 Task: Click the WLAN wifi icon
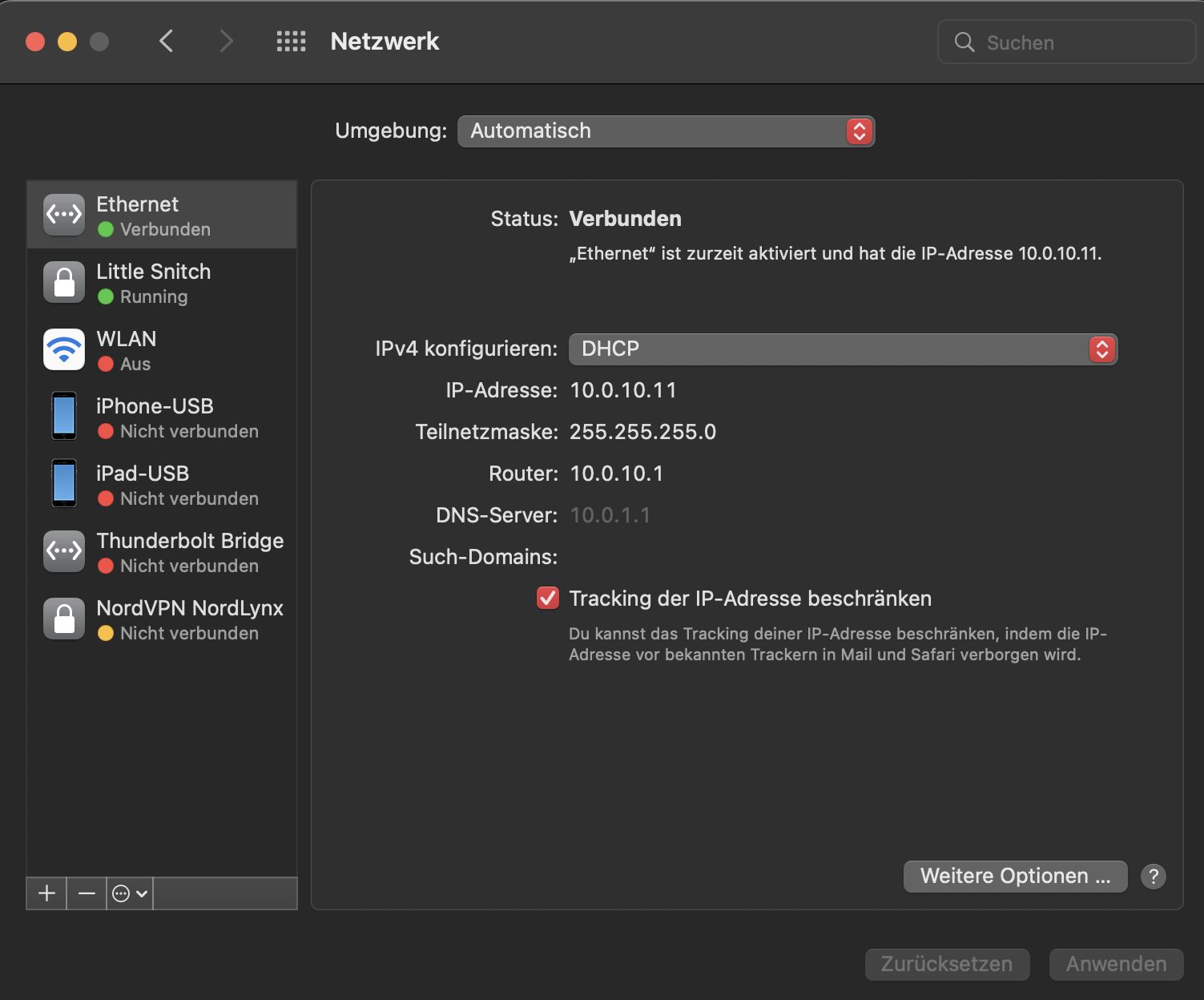(64, 349)
